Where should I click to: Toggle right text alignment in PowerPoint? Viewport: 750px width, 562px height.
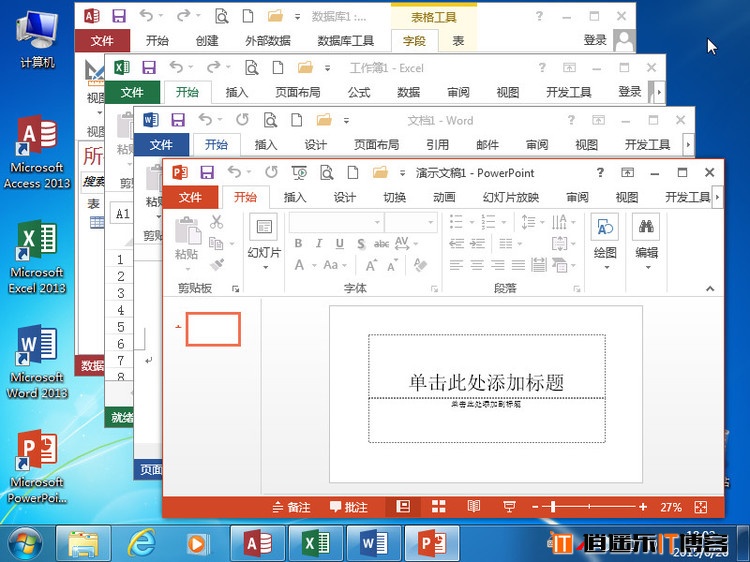coord(497,264)
